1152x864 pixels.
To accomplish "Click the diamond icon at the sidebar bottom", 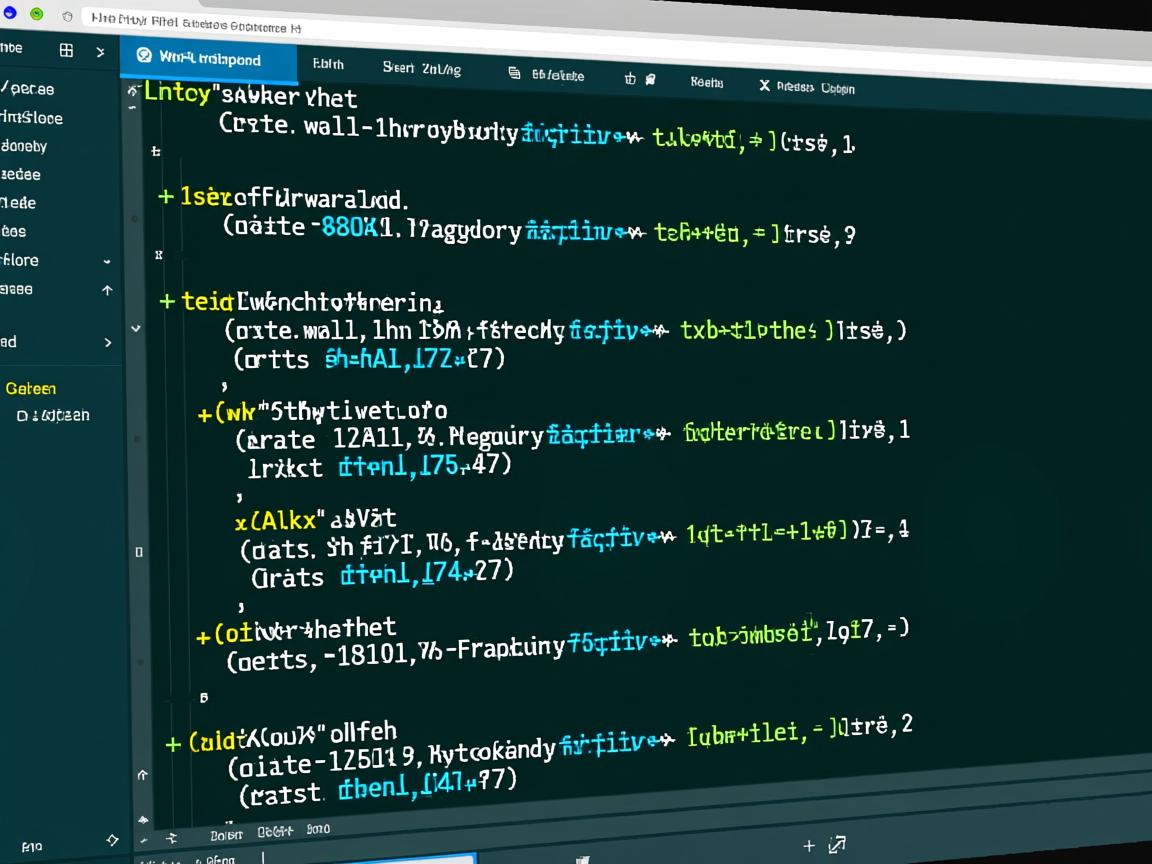I will [112, 840].
